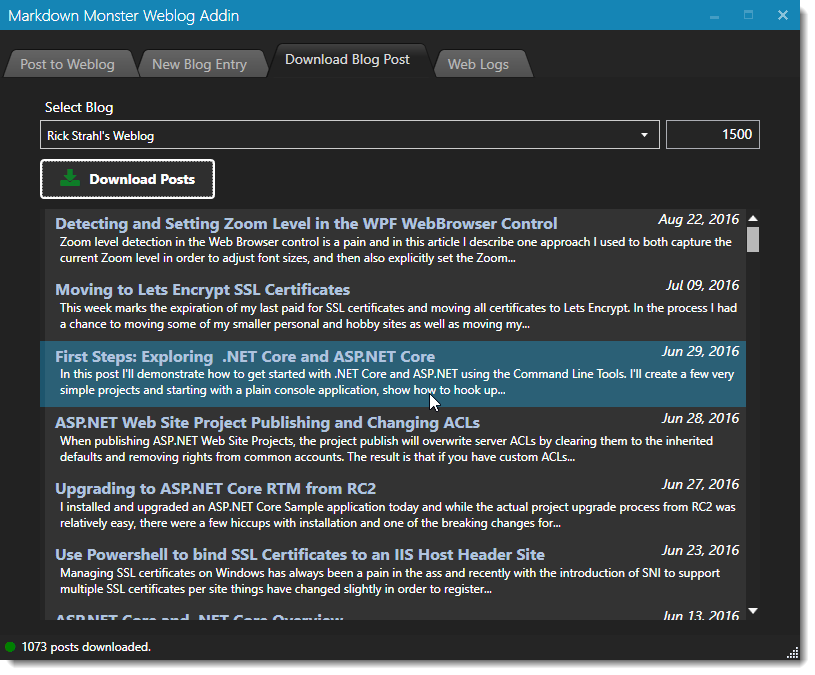Image resolution: width=815 pixels, height=675 pixels.
Task: Minimize the Weblog Addin window
Action: [715, 17]
